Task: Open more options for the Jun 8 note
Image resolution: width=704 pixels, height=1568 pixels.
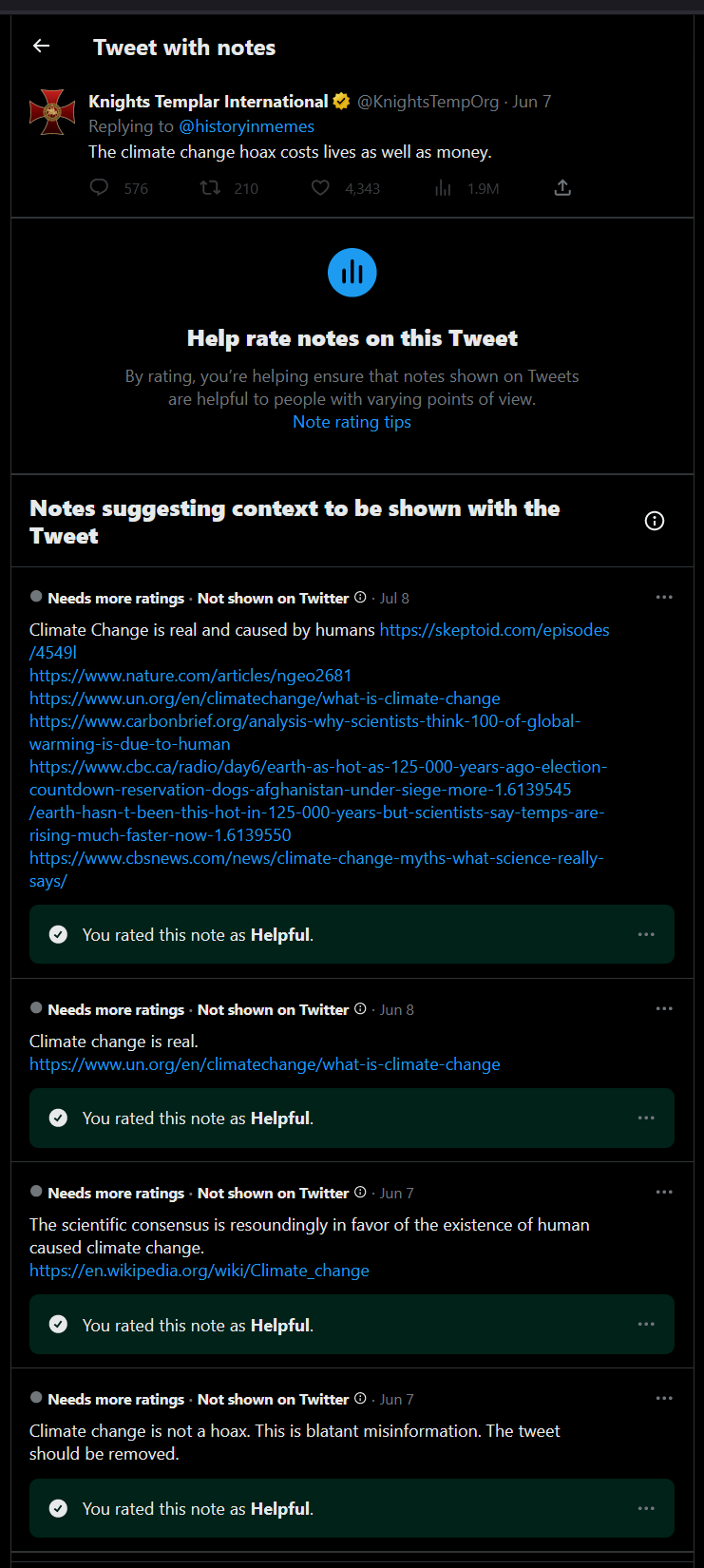Action: (664, 1008)
